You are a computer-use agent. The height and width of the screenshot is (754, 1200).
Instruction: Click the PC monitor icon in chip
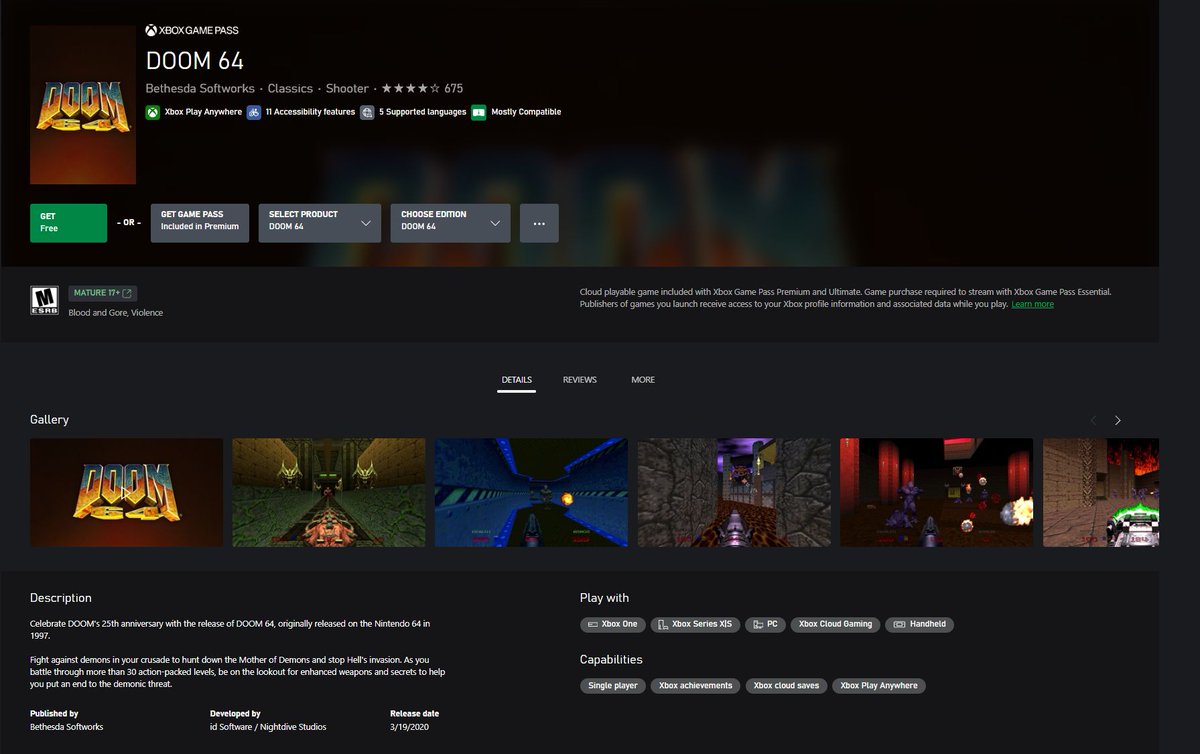[757, 624]
